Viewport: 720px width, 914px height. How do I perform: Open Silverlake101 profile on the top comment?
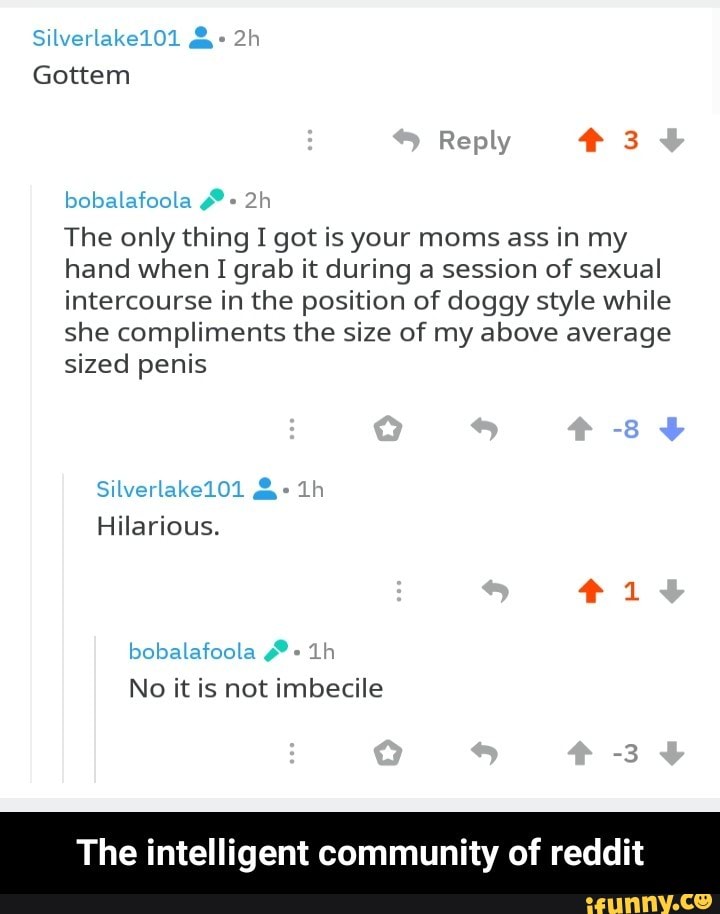click(106, 39)
